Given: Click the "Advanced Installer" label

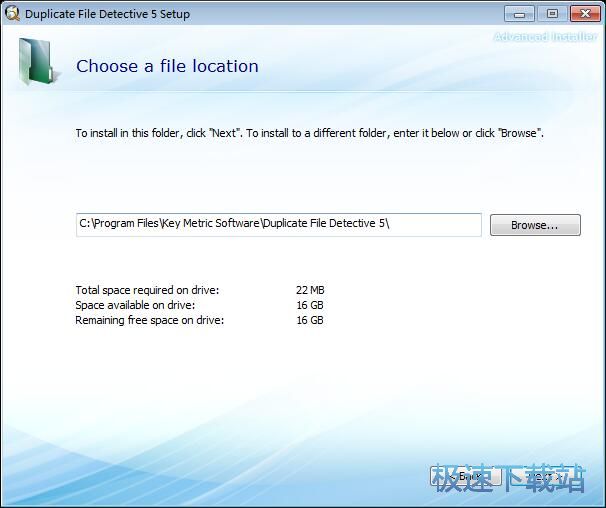Looking at the screenshot, I should click(x=545, y=37).
